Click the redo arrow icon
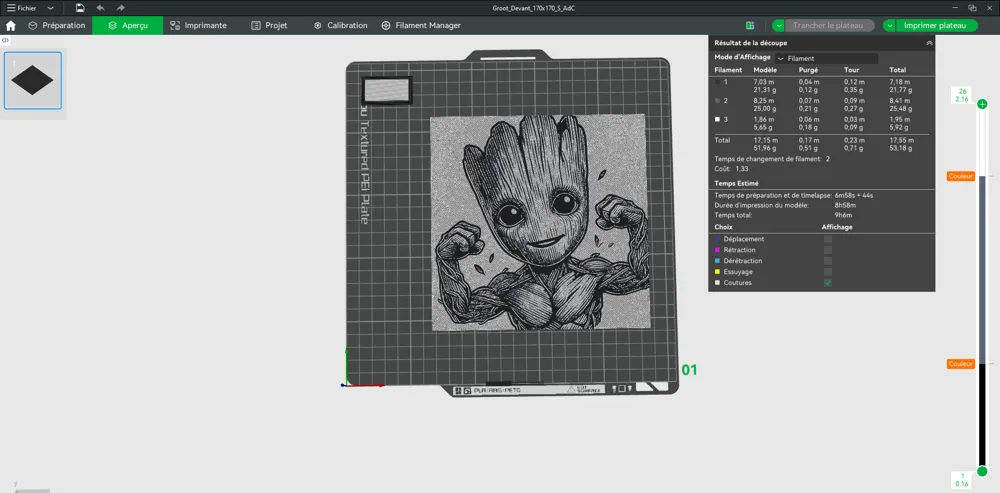The width and height of the screenshot is (1000, 493). pos(121,8)
